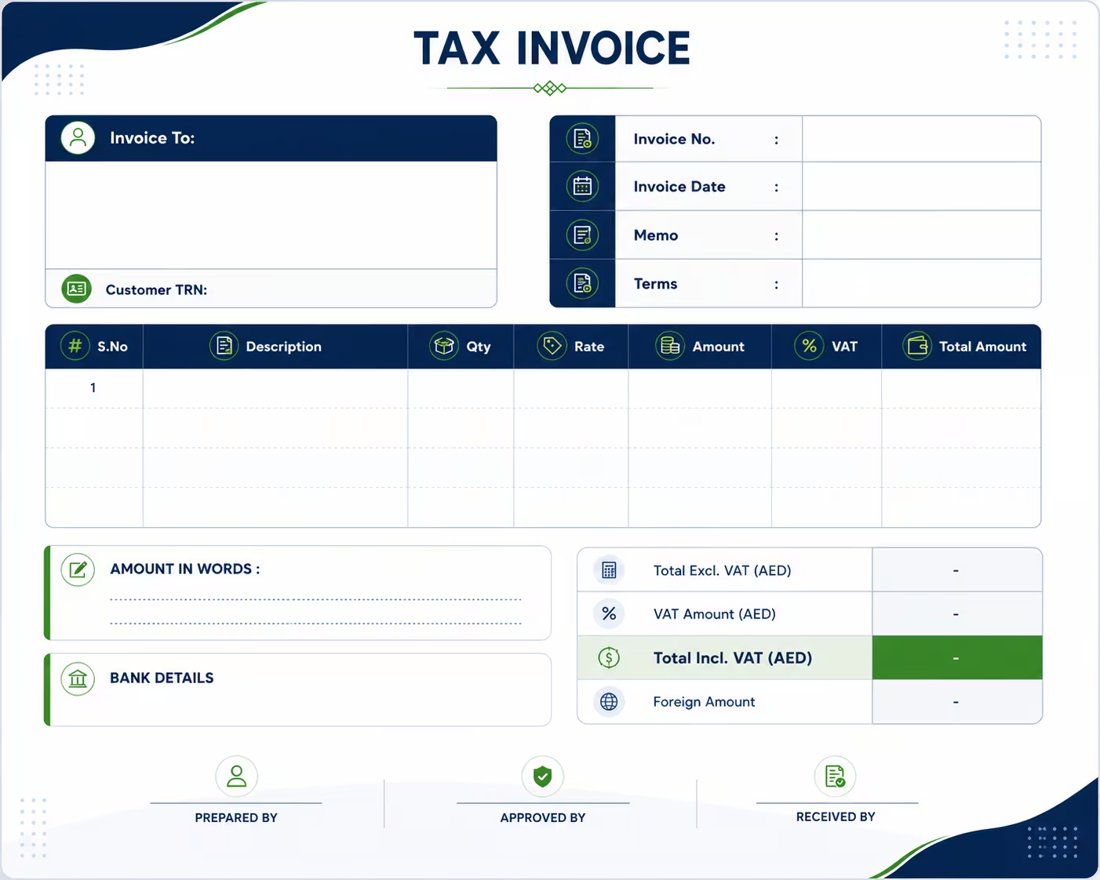Screen dimensions: 1100x880
Task: Click the percent icon in VAT header
Action: pos(809,346)
